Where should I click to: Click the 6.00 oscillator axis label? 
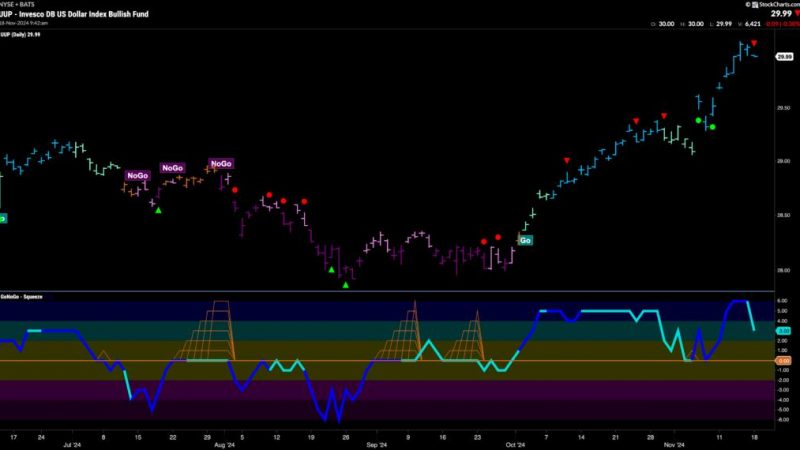coord(783,301)
